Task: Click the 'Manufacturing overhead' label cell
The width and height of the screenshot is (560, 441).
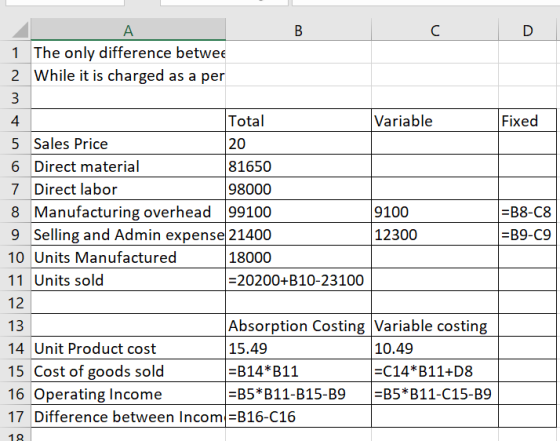Action: point(128,212)
